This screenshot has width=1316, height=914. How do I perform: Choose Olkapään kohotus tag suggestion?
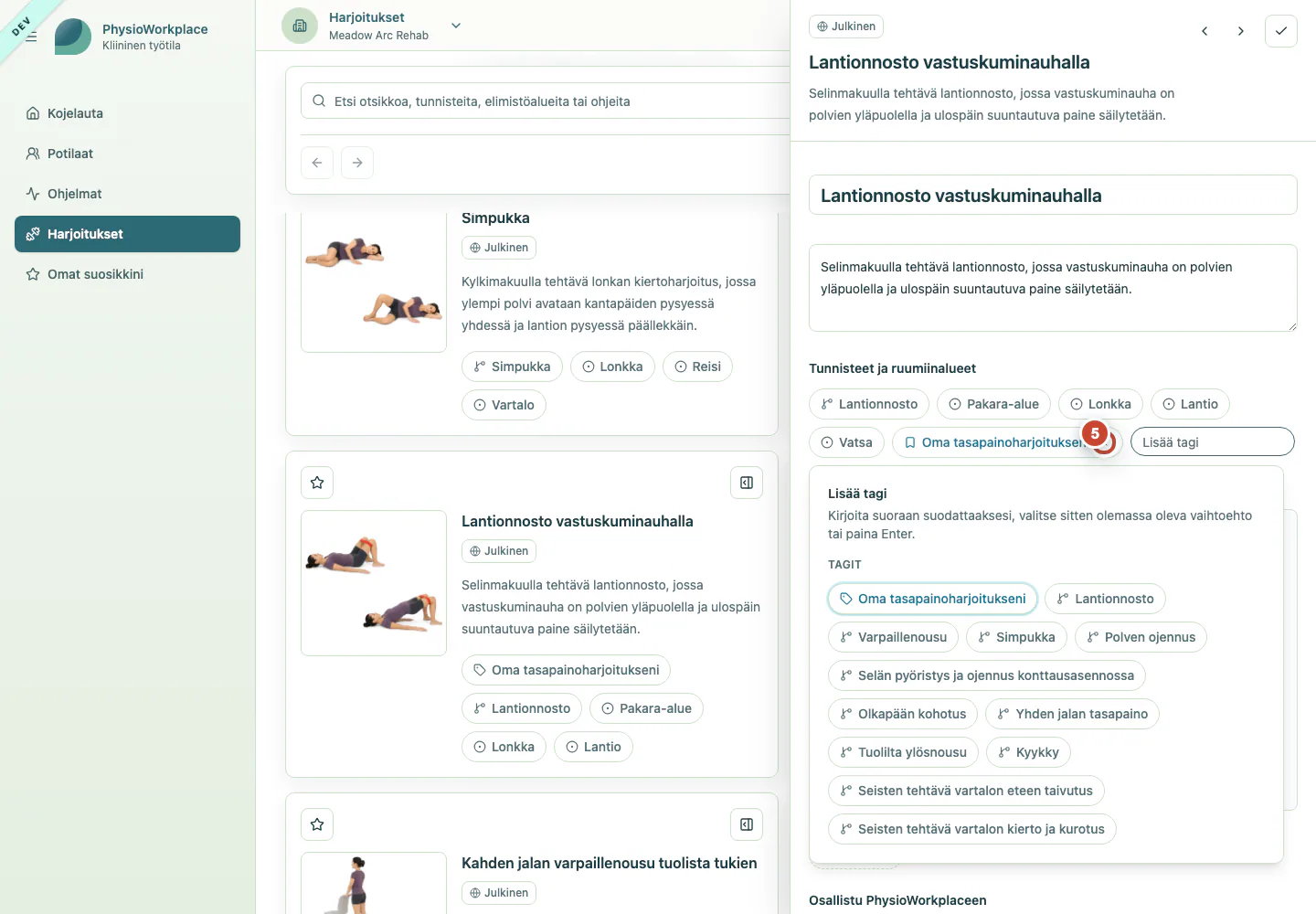coord(903,714)
